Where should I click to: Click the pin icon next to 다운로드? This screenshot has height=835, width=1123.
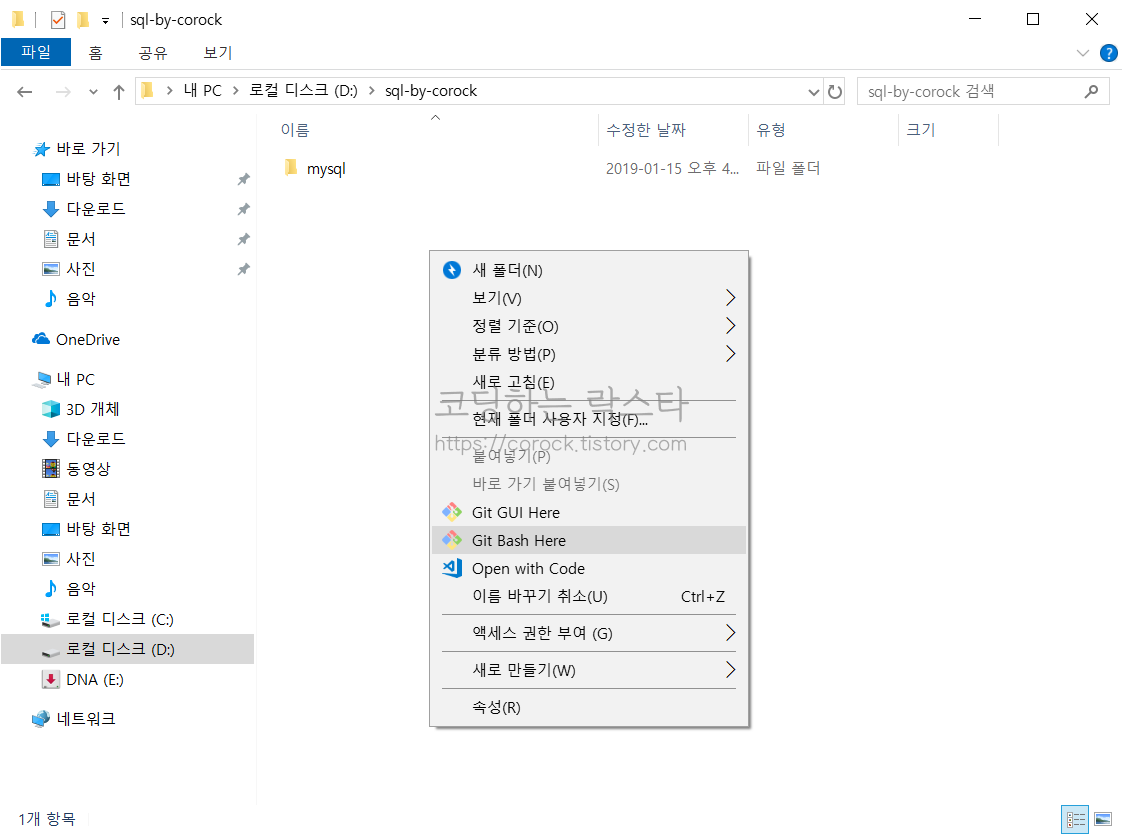click(x=243, y=209)
